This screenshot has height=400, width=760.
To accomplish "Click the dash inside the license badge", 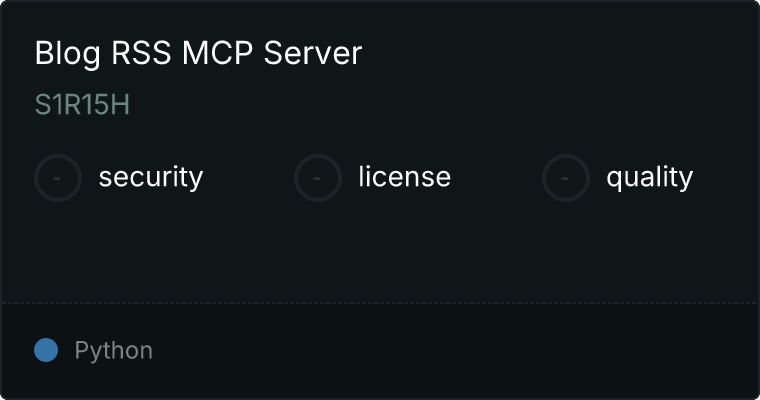I will coord(317,178).
